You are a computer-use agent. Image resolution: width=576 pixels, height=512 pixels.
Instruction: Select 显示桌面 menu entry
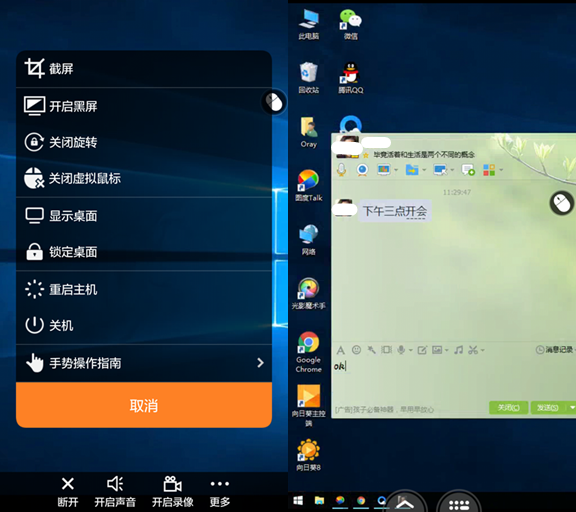point(144,216)
